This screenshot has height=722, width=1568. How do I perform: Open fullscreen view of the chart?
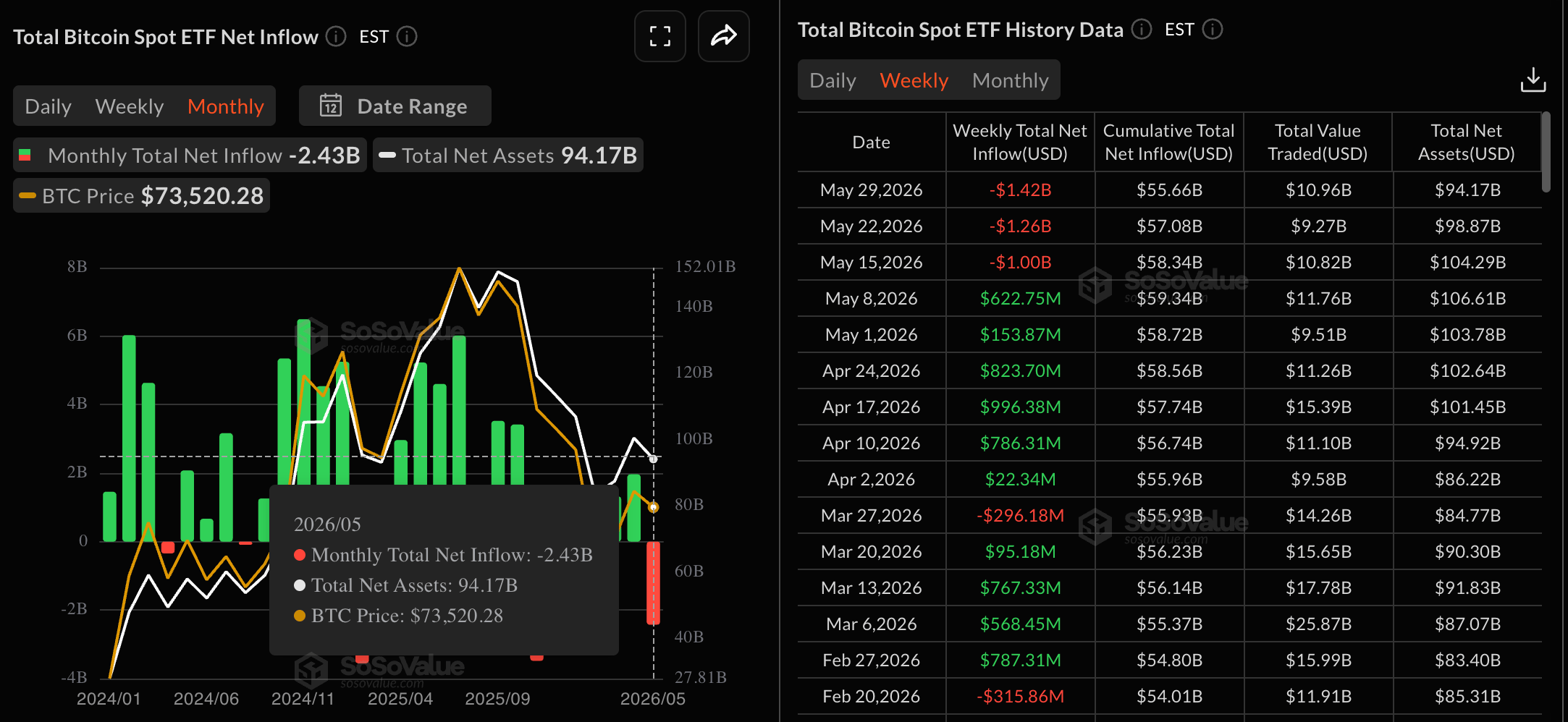point(659,36)
